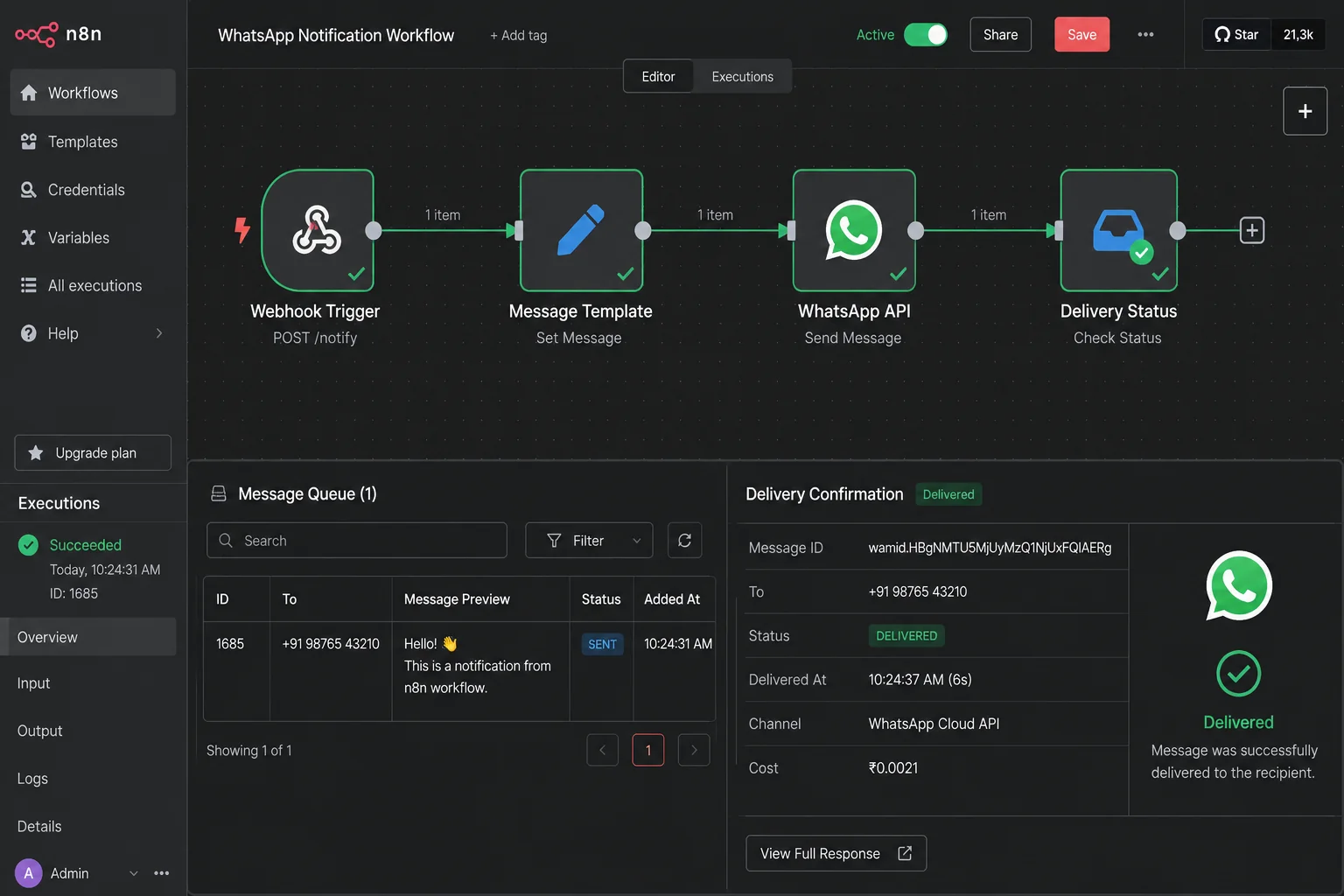Click the green Delivered checkmark circle

pyautogui.click(x=1238, y=674)
